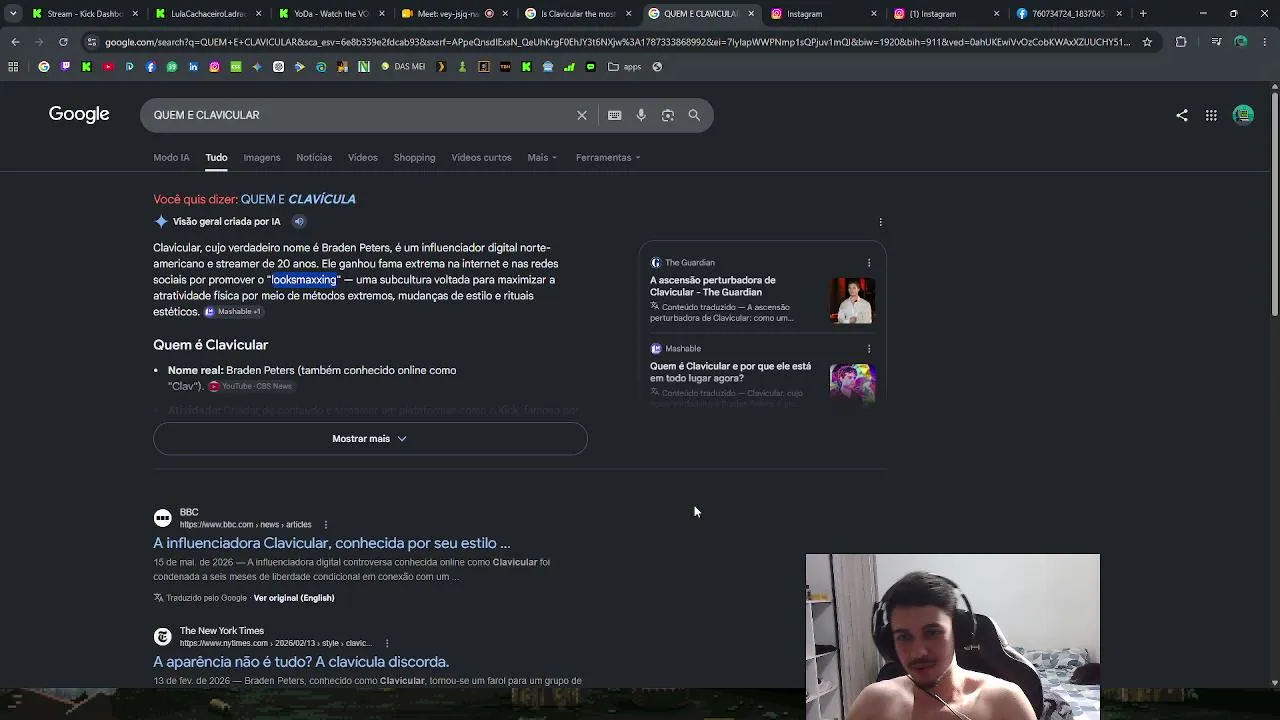The image size is (1280, 720).
Task: Submit the search with the magnifier icon
Action: click(x=694, y=115)
